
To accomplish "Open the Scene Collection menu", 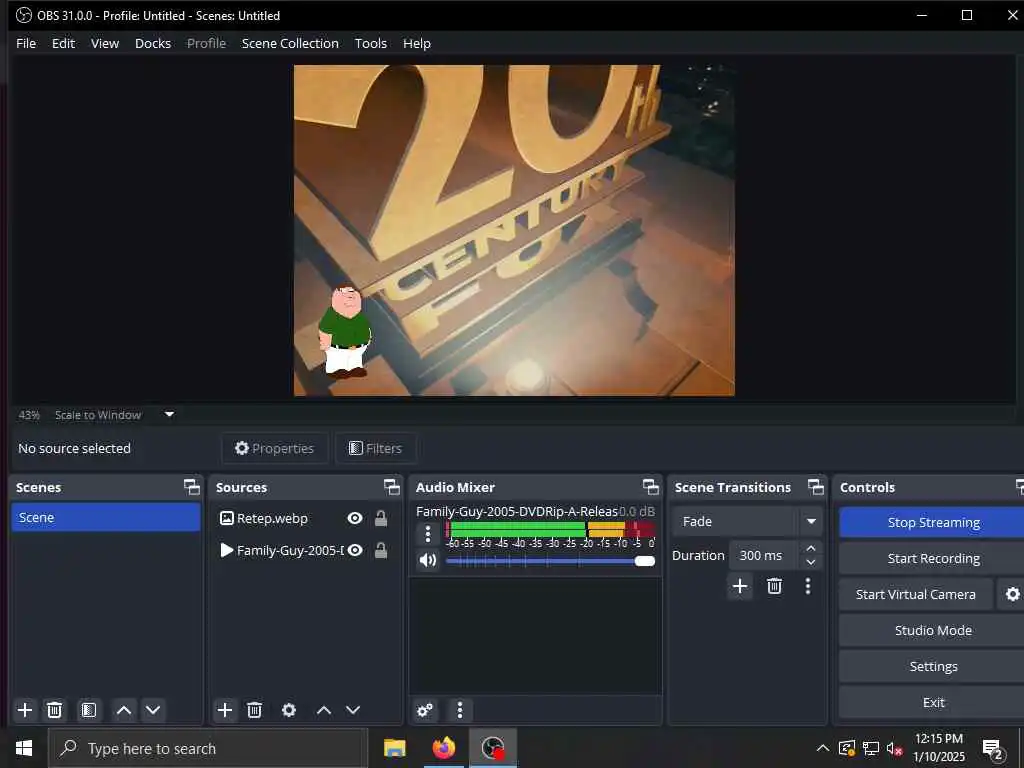I will point(290,43).
